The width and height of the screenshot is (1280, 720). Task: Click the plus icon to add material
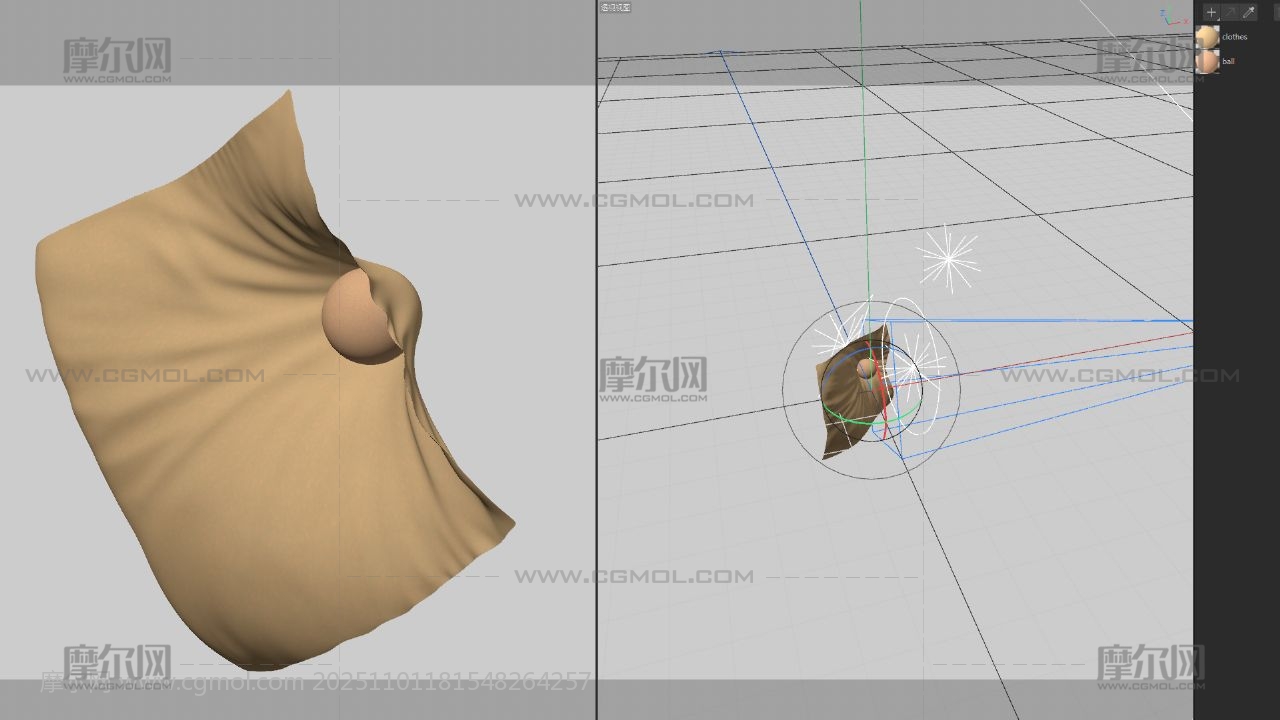1211,12
